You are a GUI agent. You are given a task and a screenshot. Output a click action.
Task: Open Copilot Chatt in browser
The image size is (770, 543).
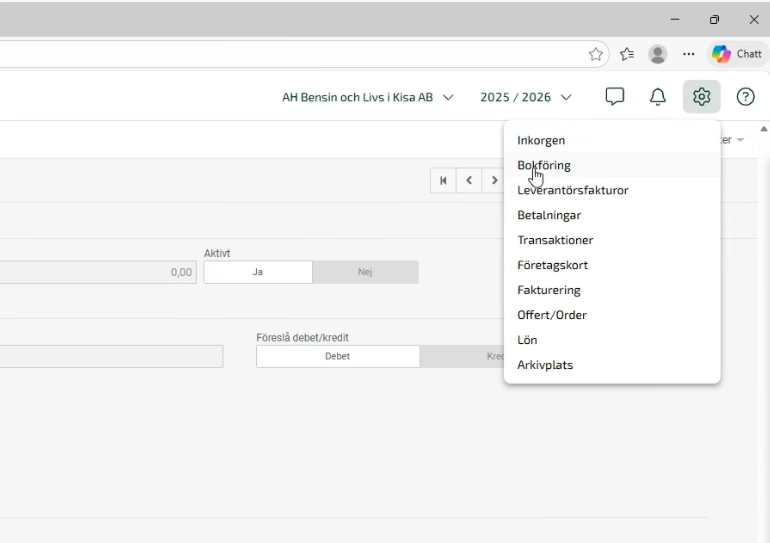(737, 54)
